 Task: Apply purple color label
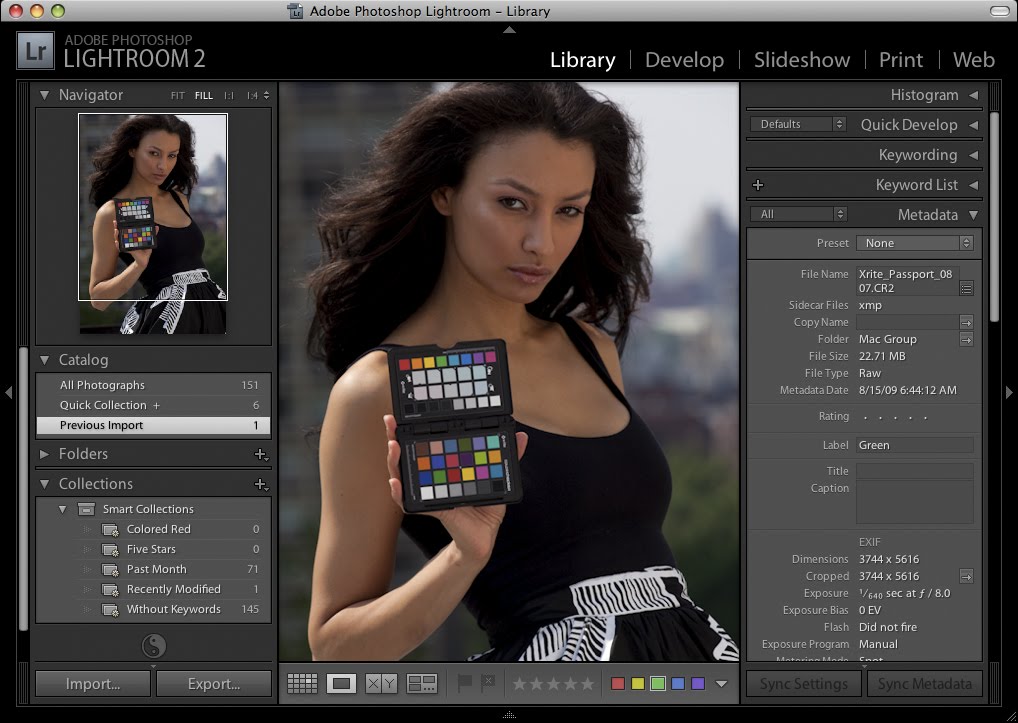pyautogui.click(x=698, y=683)
